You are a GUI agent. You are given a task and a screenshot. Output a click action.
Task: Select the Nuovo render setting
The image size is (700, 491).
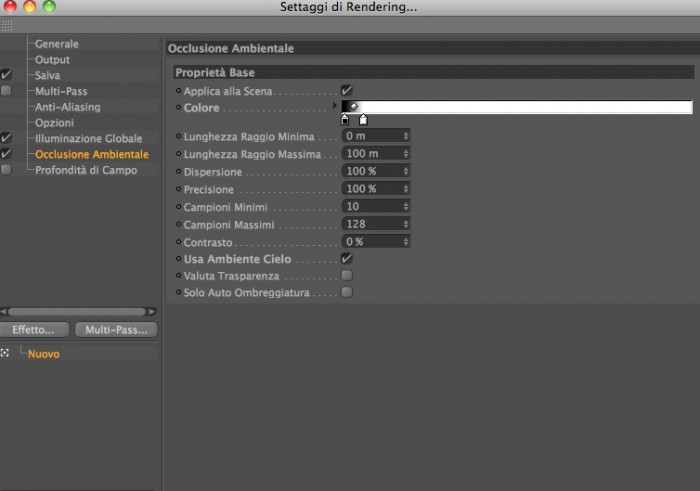click(43, 354)
